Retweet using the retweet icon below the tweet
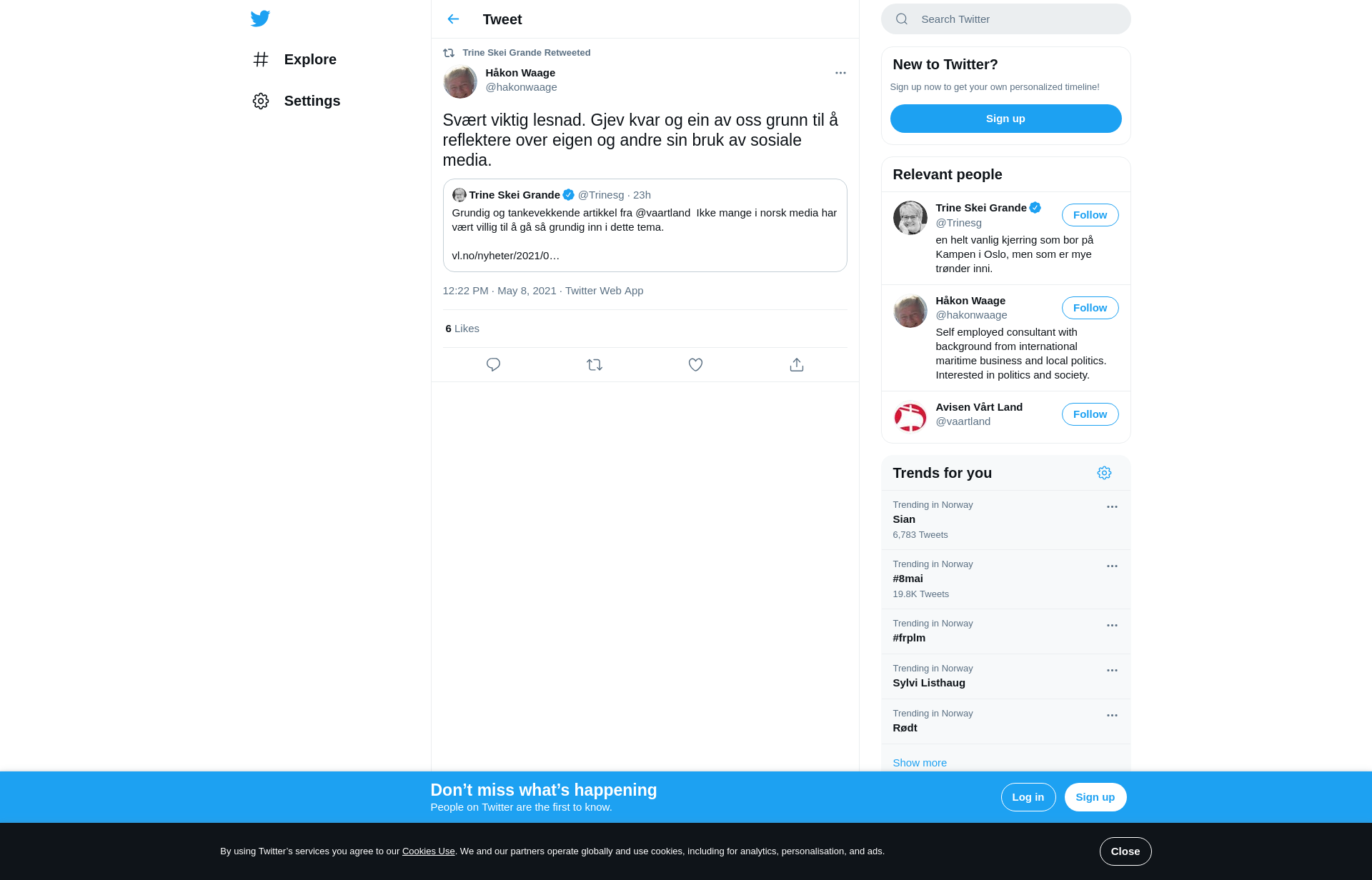Screen dimensions: 1372x880 [595, 365]
